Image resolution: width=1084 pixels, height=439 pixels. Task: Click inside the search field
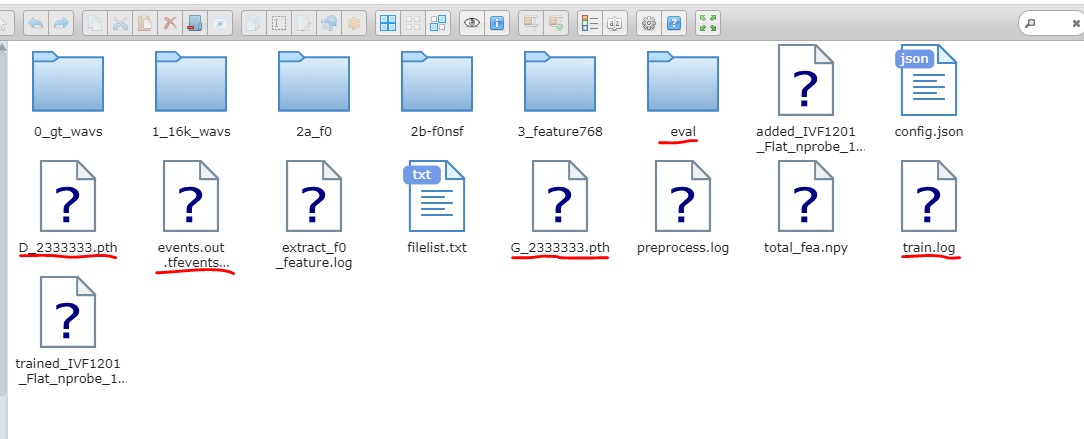1053,24
